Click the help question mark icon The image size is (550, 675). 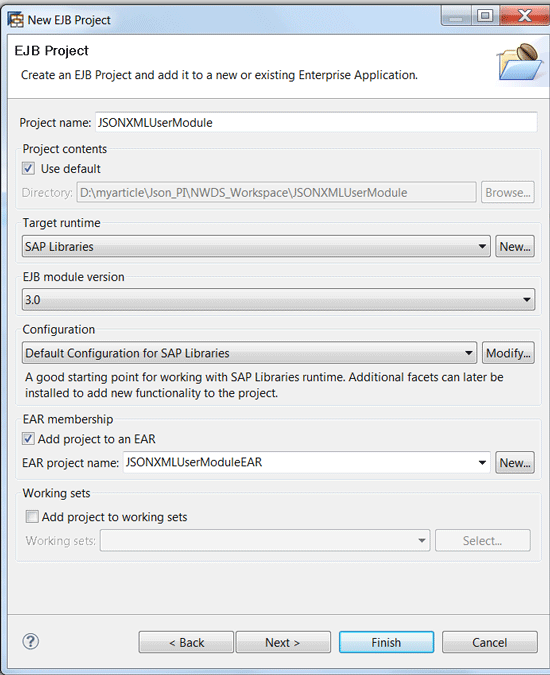31,642
